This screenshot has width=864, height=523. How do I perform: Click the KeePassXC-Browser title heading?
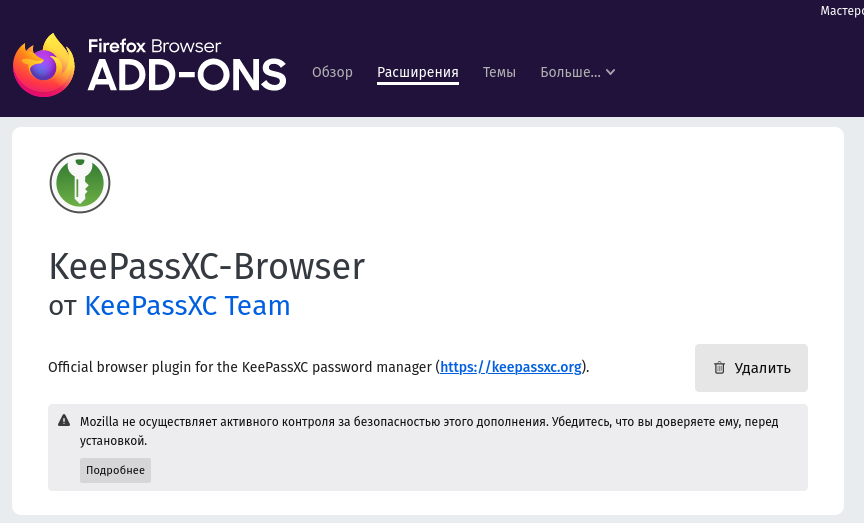207,266
